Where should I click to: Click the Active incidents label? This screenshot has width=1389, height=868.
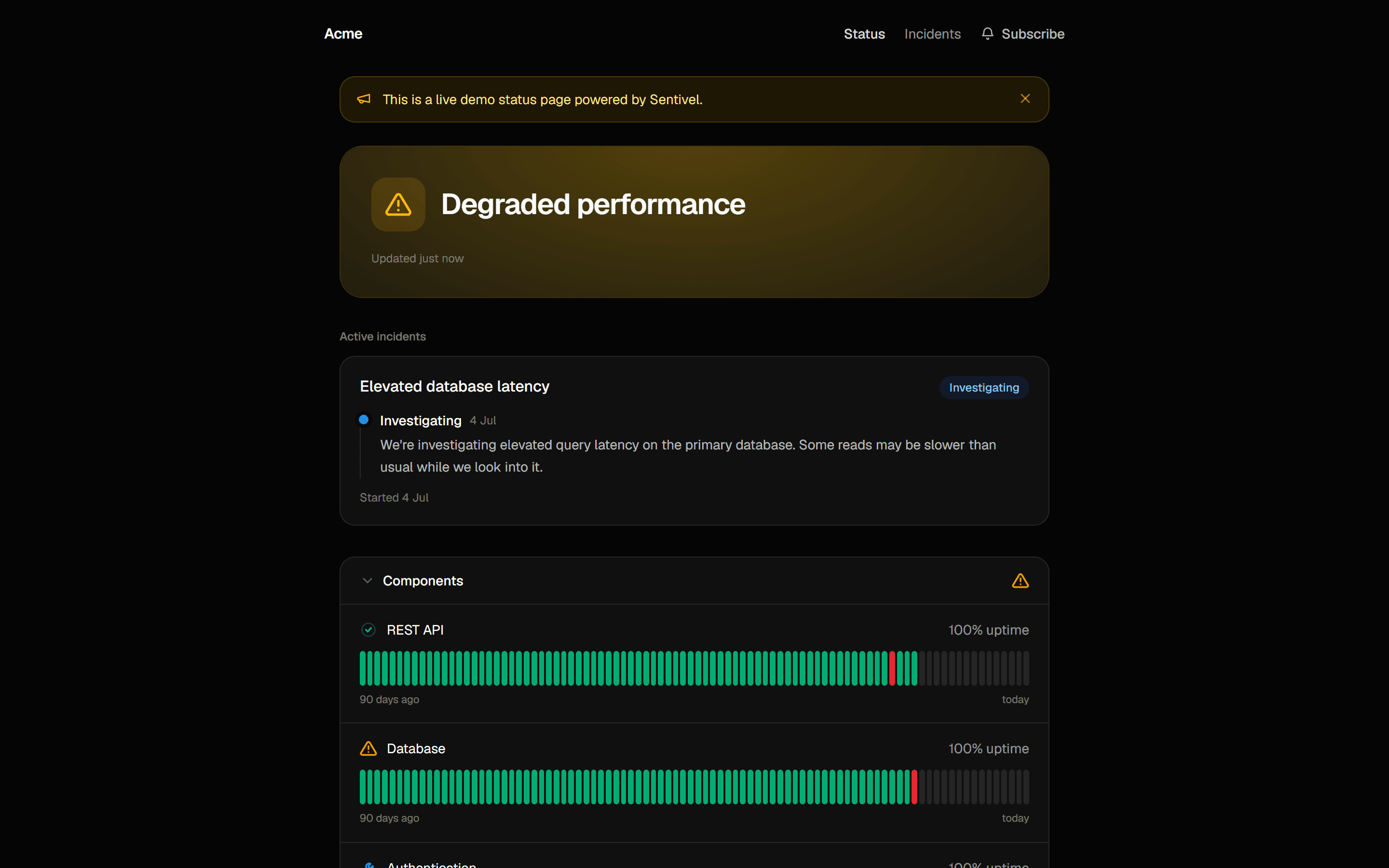pos(383,337)
